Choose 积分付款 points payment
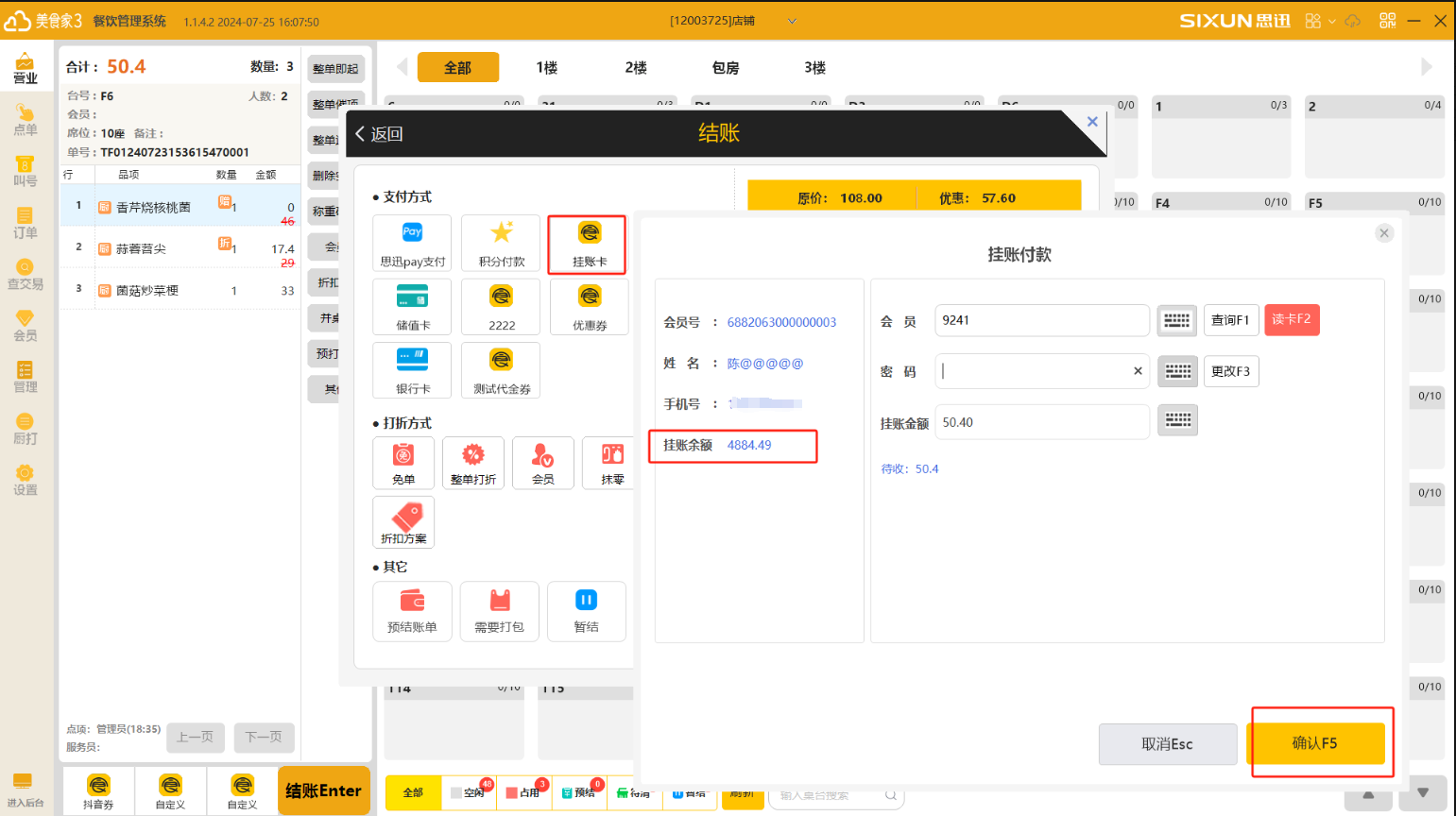Viewport: 1456px width, 816px height. tap(501, 243)
